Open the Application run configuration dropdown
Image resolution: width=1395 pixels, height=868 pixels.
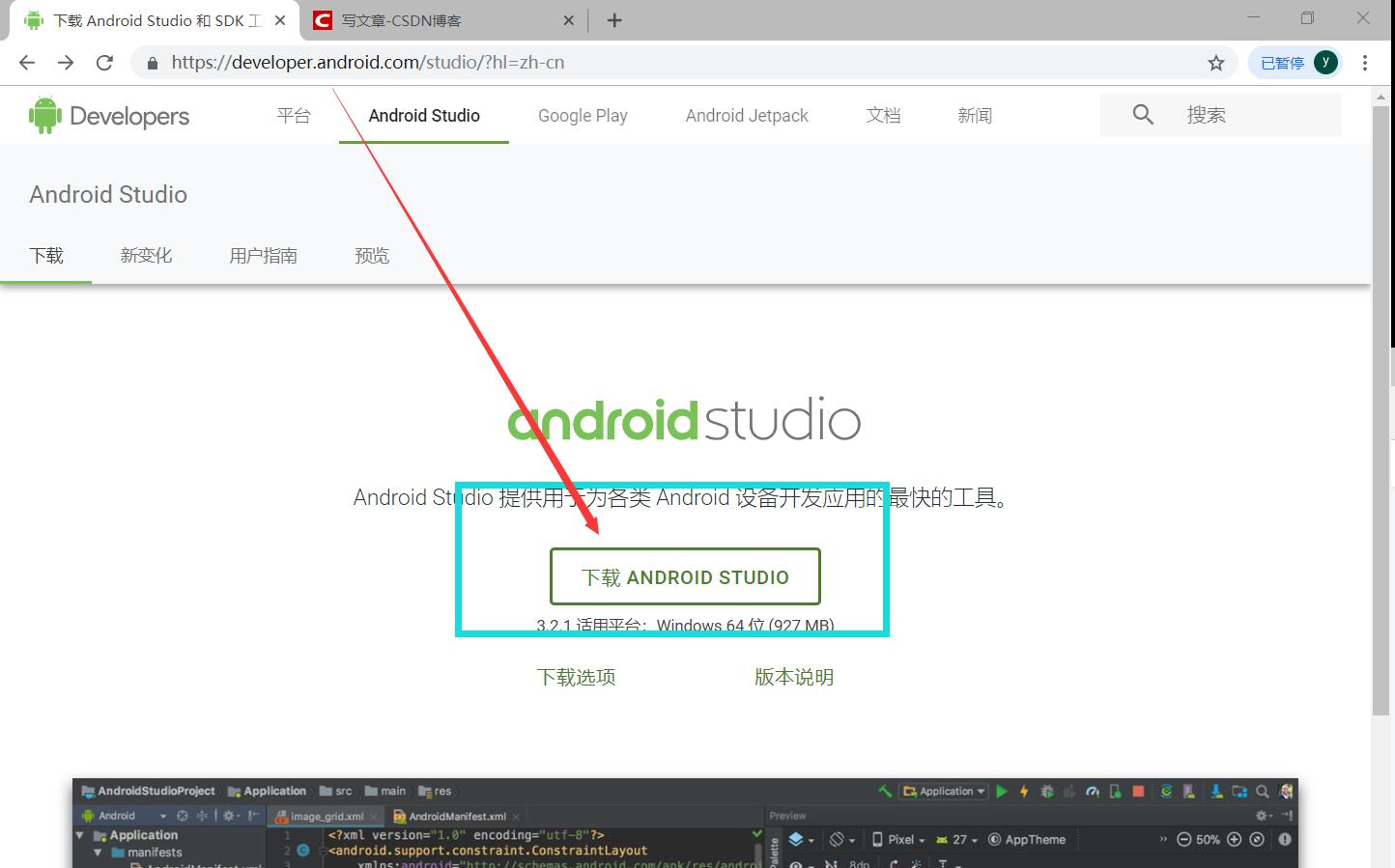(x=944, y=791)
